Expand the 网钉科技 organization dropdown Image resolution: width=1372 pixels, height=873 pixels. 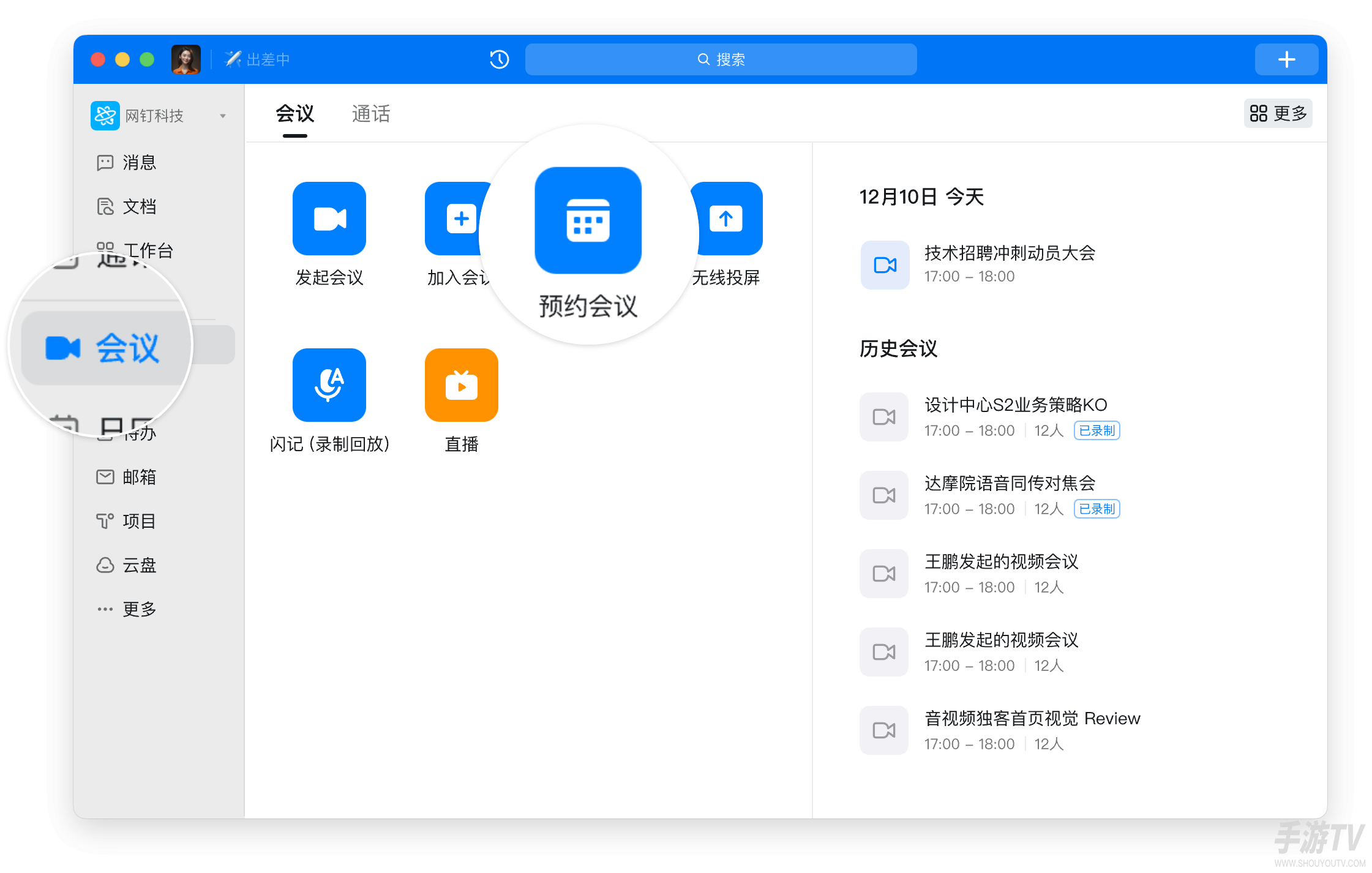(x=223, y=116)
